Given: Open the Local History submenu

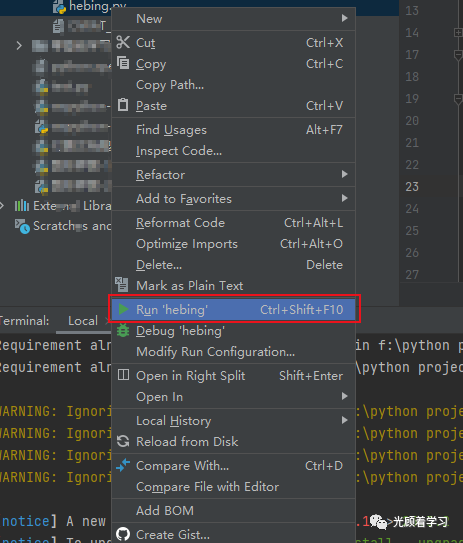Looking at the screenshot, I should click(x=234, y=421).
